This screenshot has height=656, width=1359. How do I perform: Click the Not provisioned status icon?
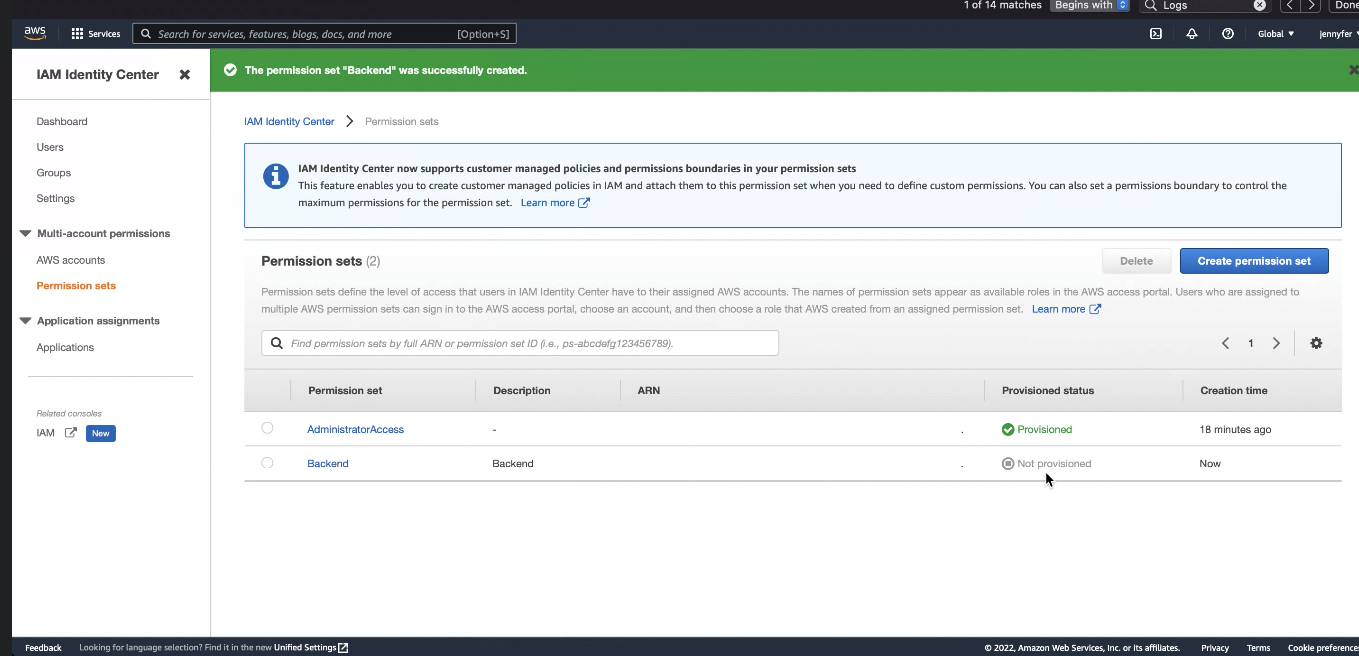coord(1008,464)
